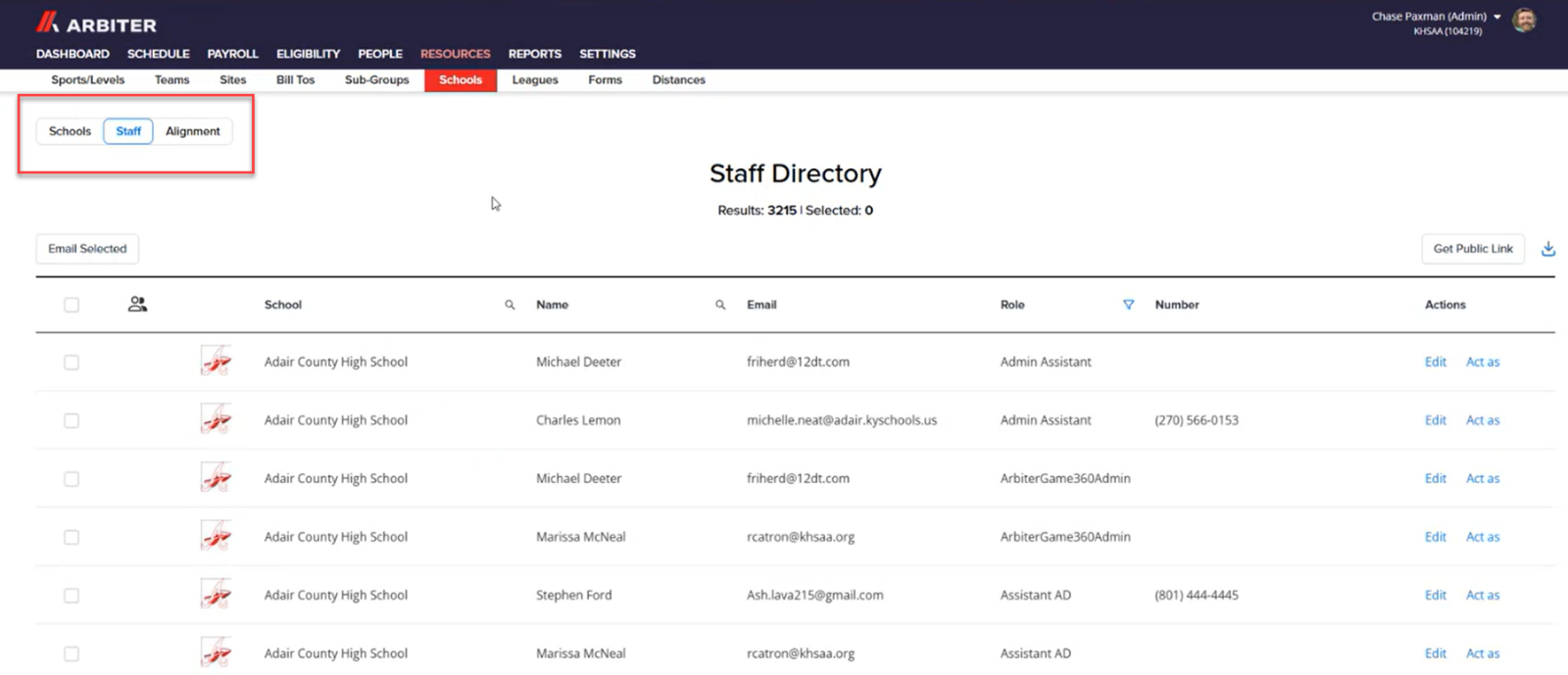Click school logo in Charles Lemon row
The width and height of the screenshot is (1568, 675).
tap(216, 420)
